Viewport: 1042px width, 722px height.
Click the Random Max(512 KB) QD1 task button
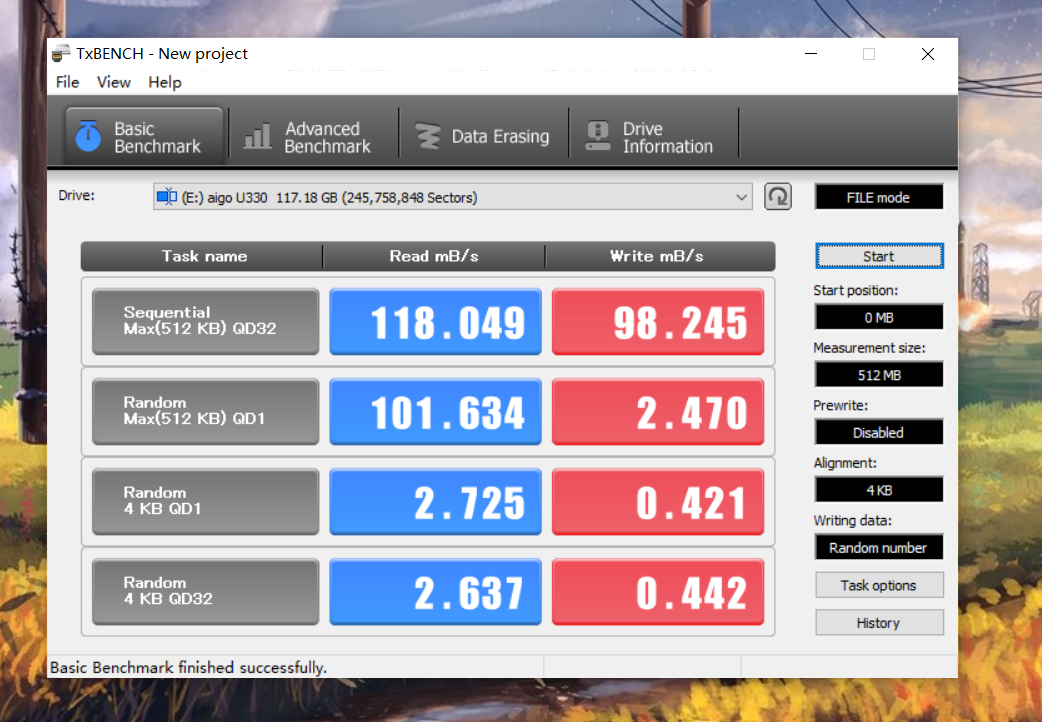(205, 412)
